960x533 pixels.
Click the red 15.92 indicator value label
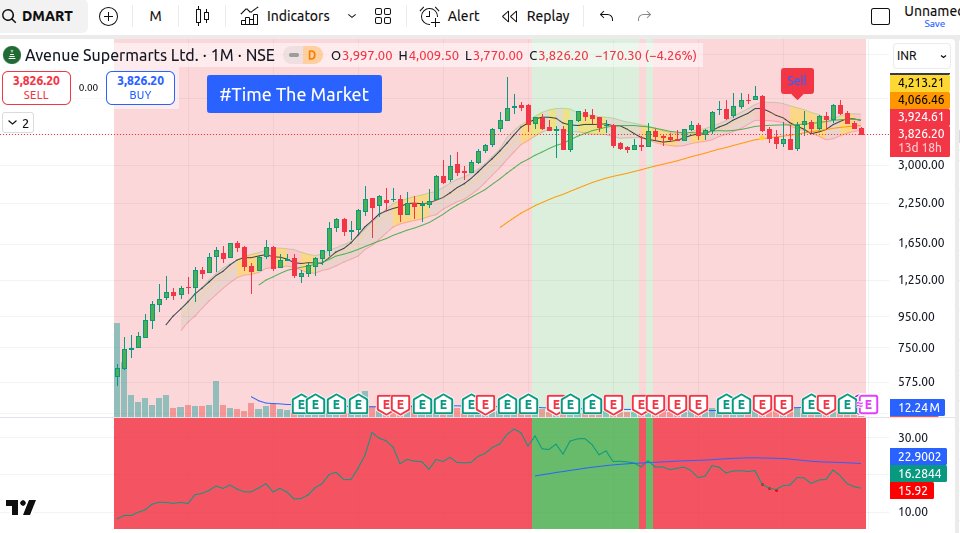click(x=913, y=491)
